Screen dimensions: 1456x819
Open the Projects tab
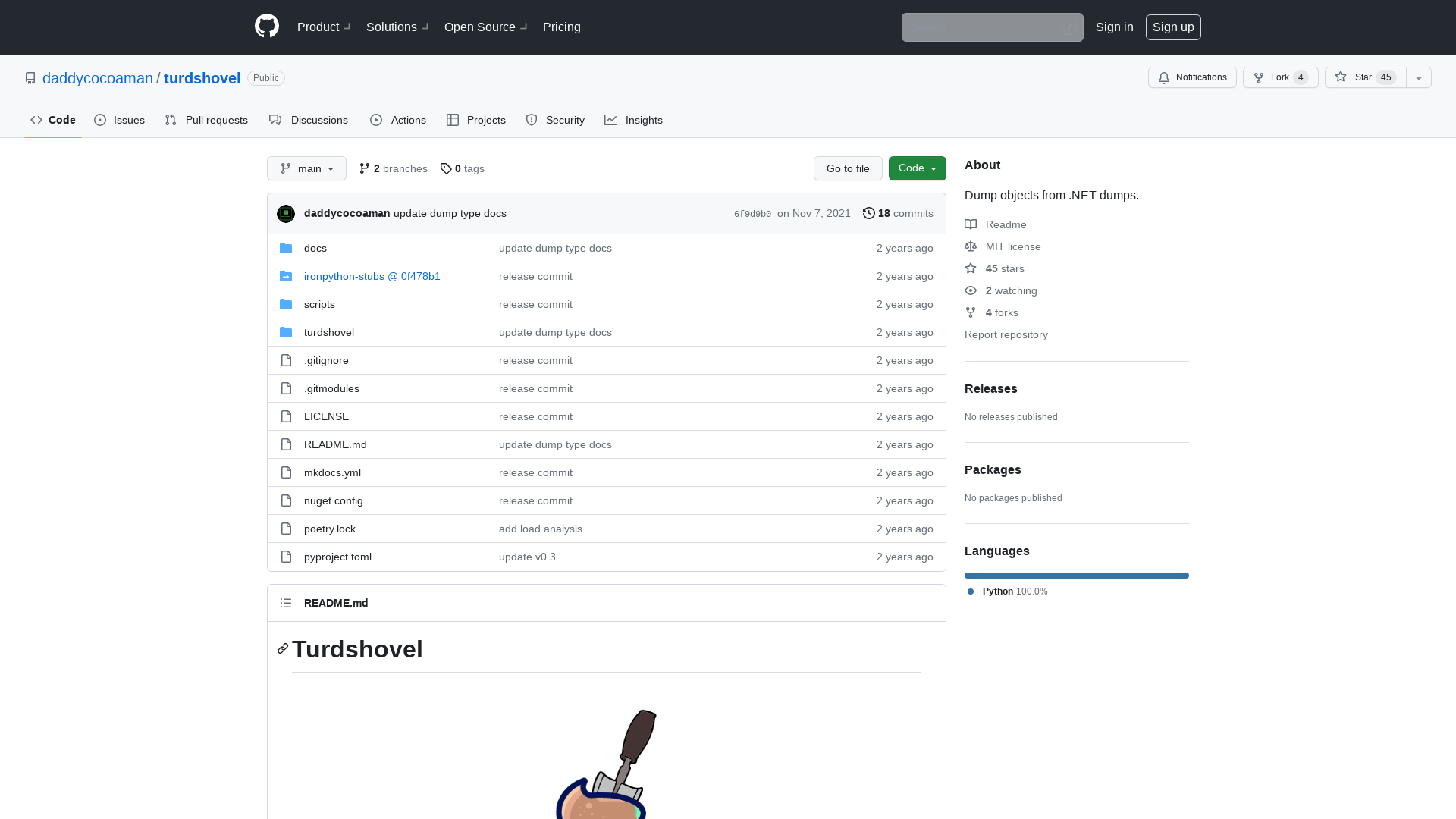pos(476,120)
